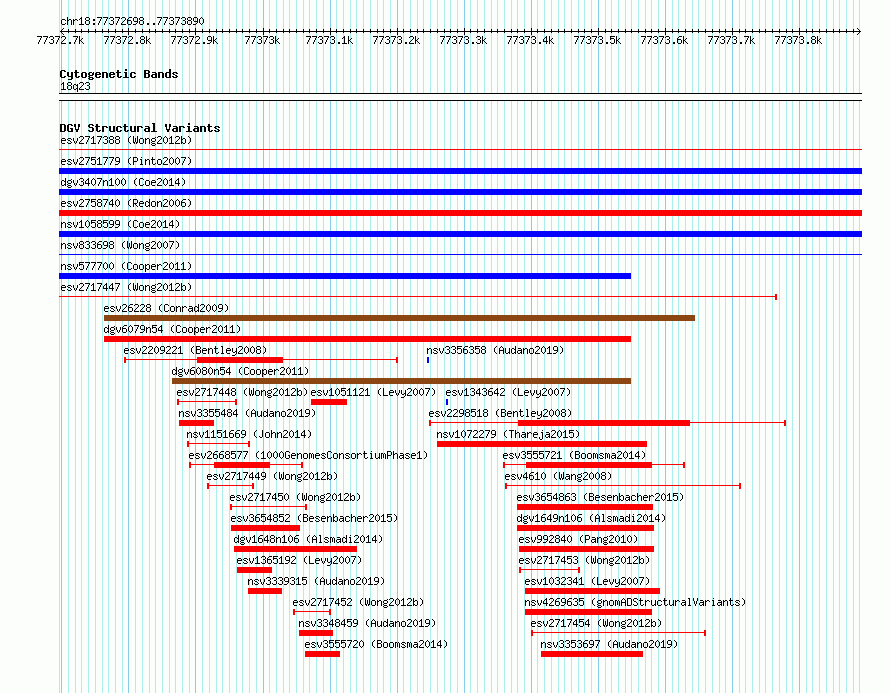Click the dgv6080n54 (Cooper2011) brown bar

[401, 381]
